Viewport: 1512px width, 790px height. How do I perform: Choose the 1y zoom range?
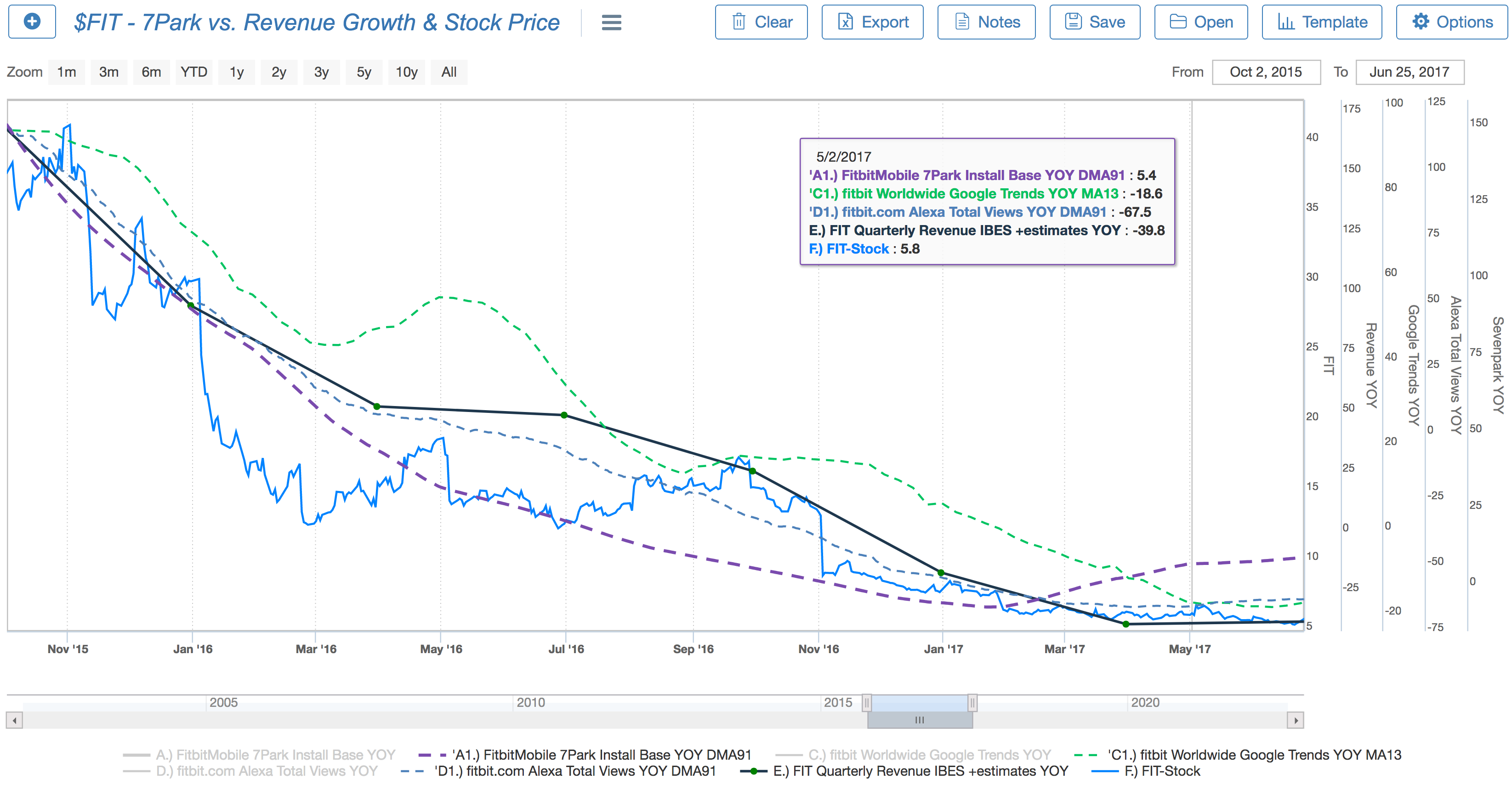coord(237,72)
